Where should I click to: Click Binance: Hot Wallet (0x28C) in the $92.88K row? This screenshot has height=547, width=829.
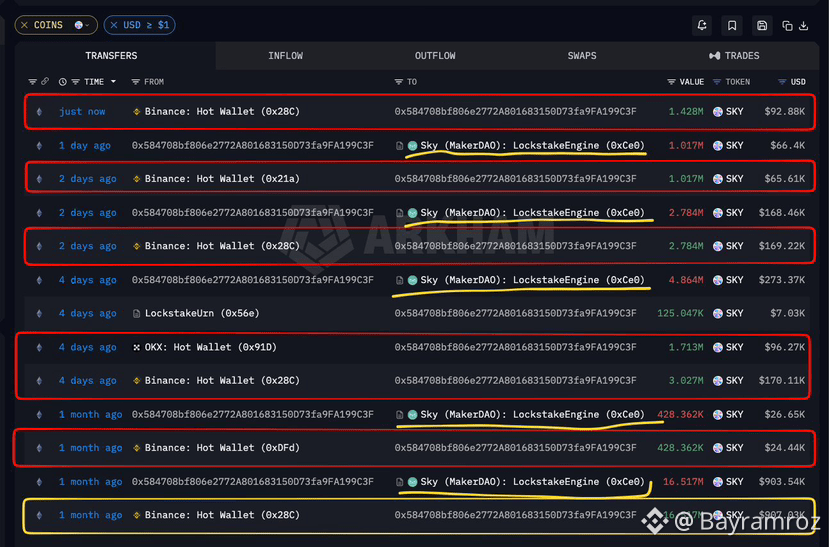pos(222,112)
